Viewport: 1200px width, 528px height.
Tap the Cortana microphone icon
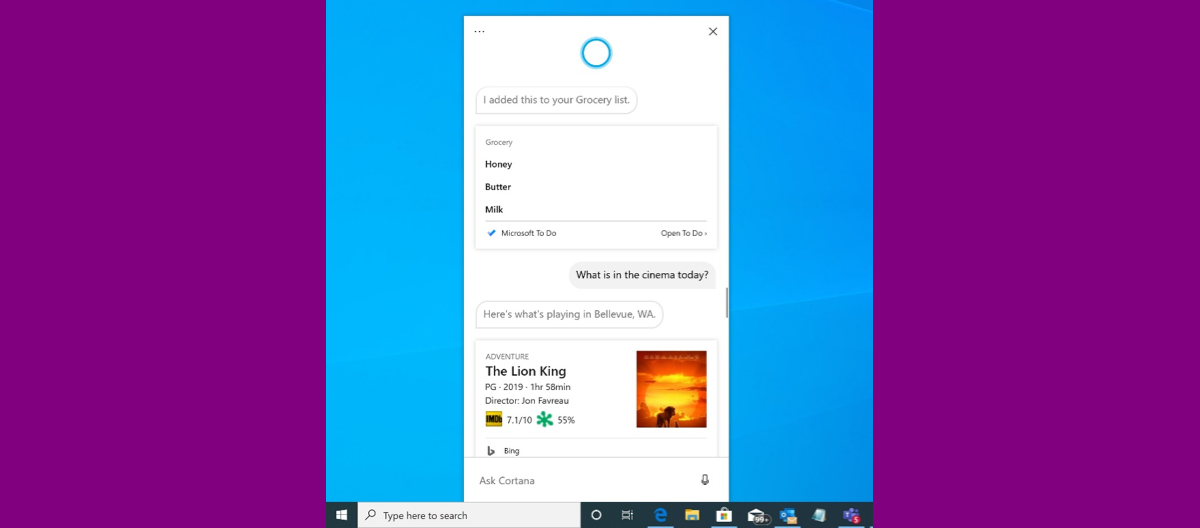coord(705,480)
